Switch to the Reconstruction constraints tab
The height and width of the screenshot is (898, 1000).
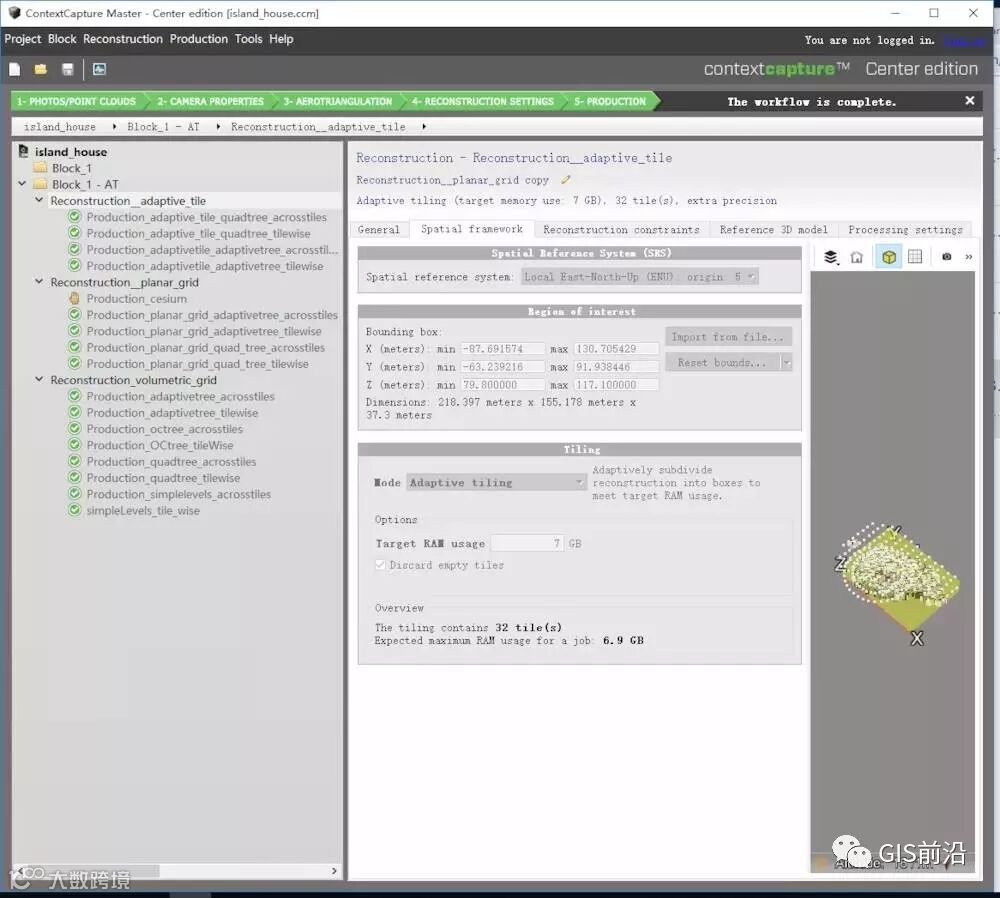click(x=621, y=230)
